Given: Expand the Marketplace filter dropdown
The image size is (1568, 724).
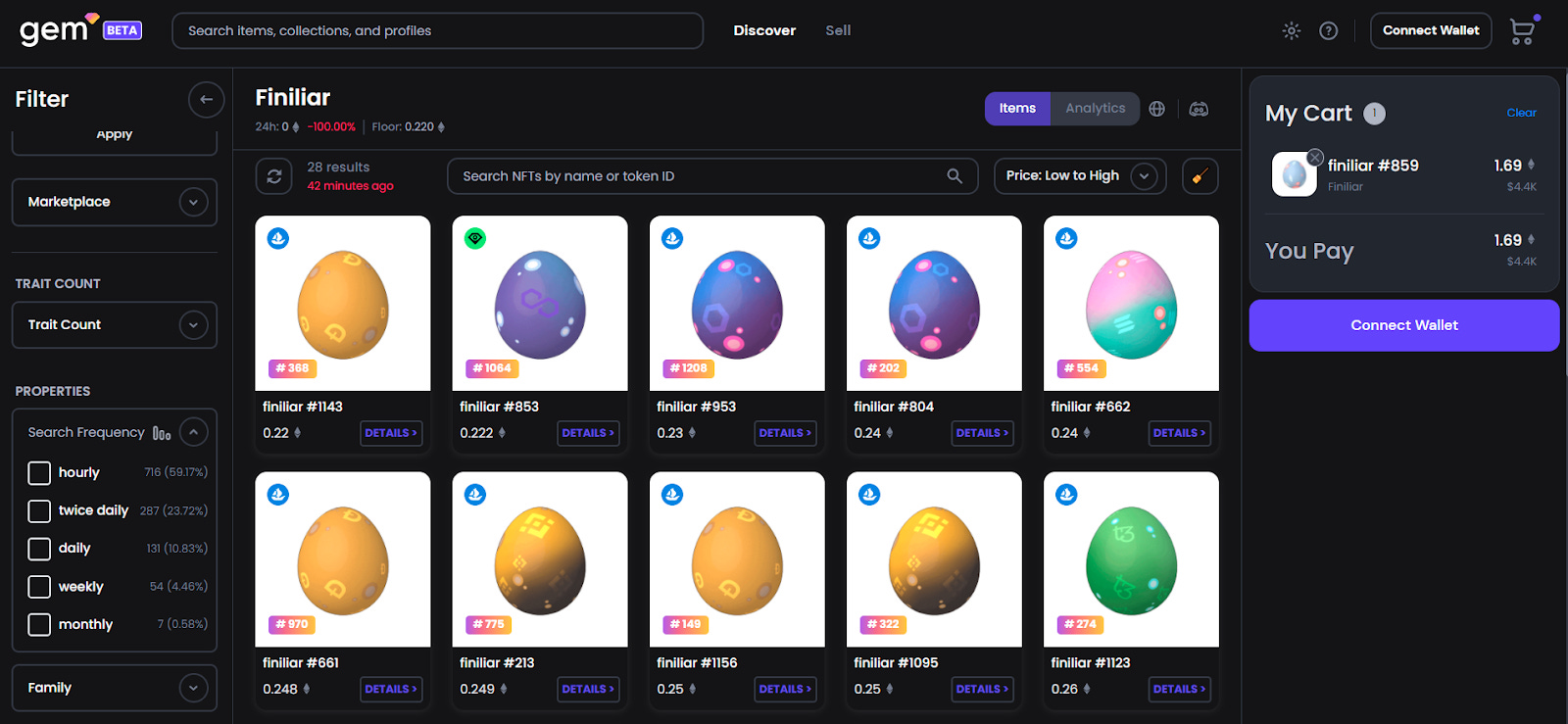Looking at the screenshot, I should (x=115, y=202).
